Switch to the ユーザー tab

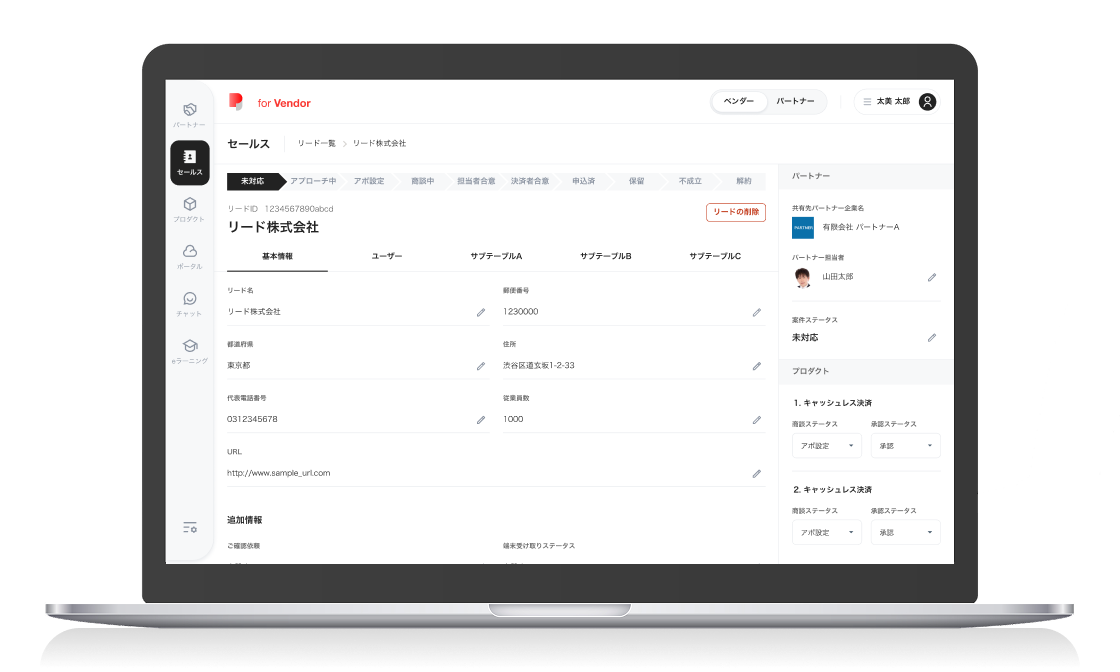[x=389, y=256]
